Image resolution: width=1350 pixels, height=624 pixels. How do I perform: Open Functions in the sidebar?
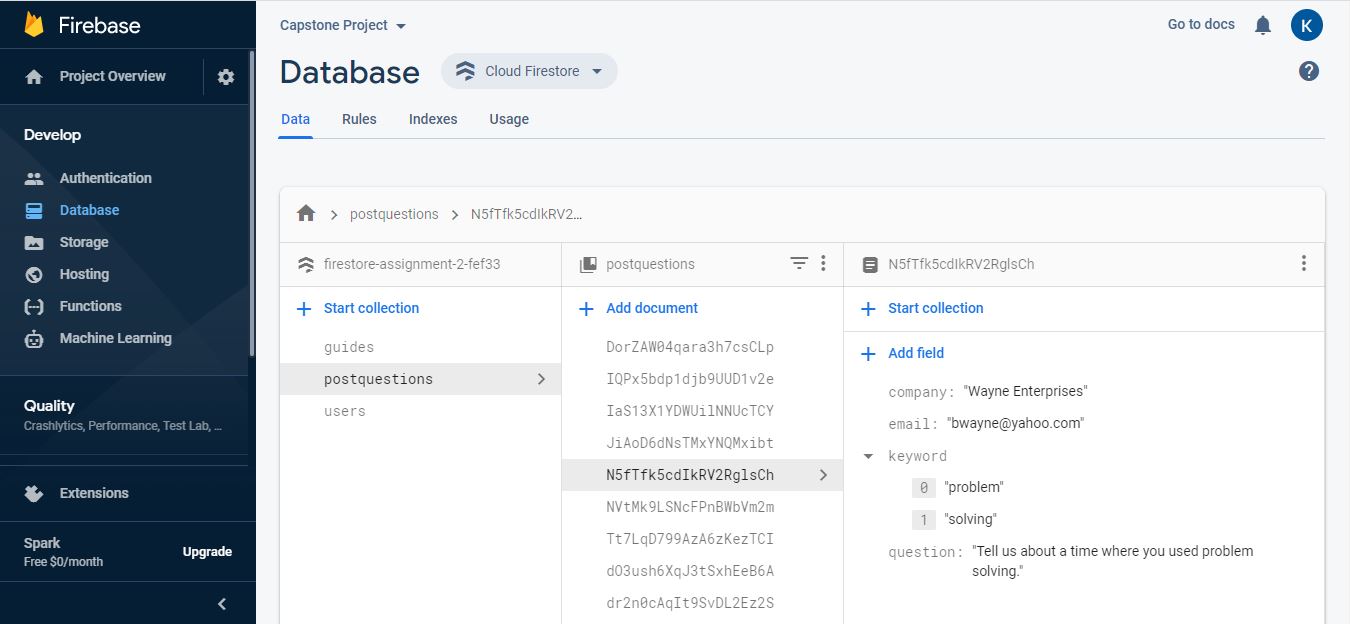[x=90, y=306]
